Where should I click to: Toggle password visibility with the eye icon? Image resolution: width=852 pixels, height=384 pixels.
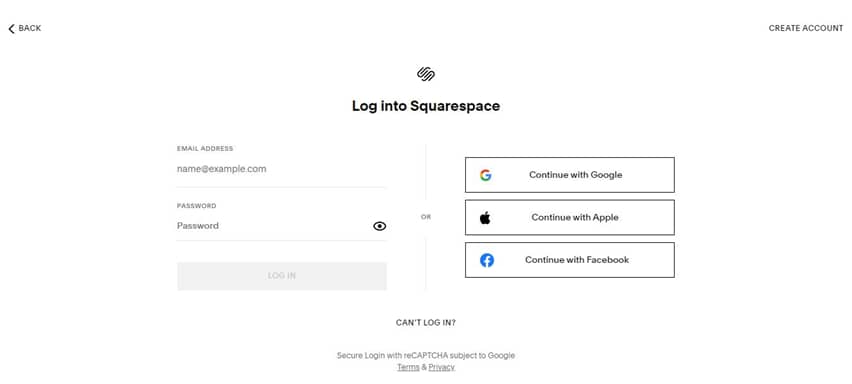380,226
